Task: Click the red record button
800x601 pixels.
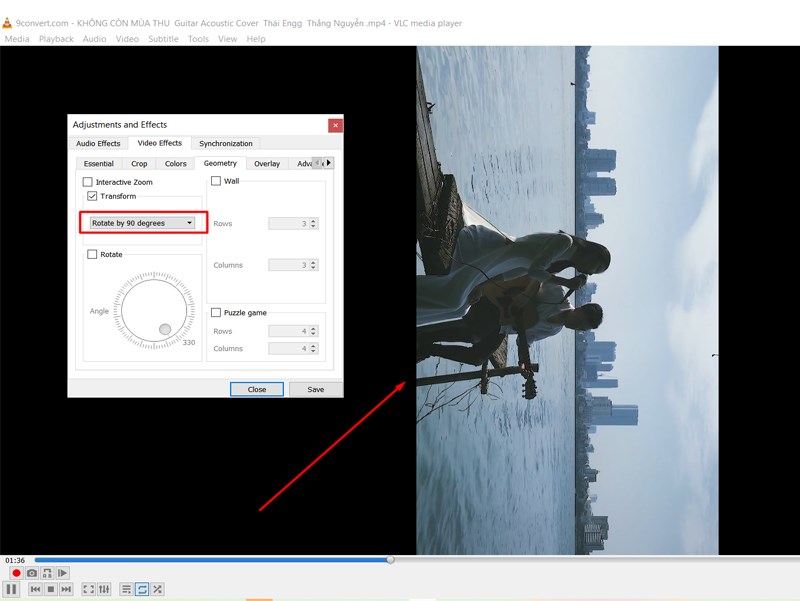Action: tap(15, 572)
